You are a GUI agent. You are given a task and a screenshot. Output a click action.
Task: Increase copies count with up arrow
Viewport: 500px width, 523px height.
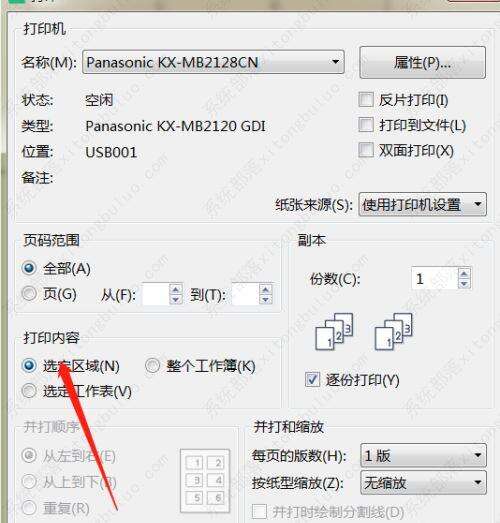(x=464, y=274)
